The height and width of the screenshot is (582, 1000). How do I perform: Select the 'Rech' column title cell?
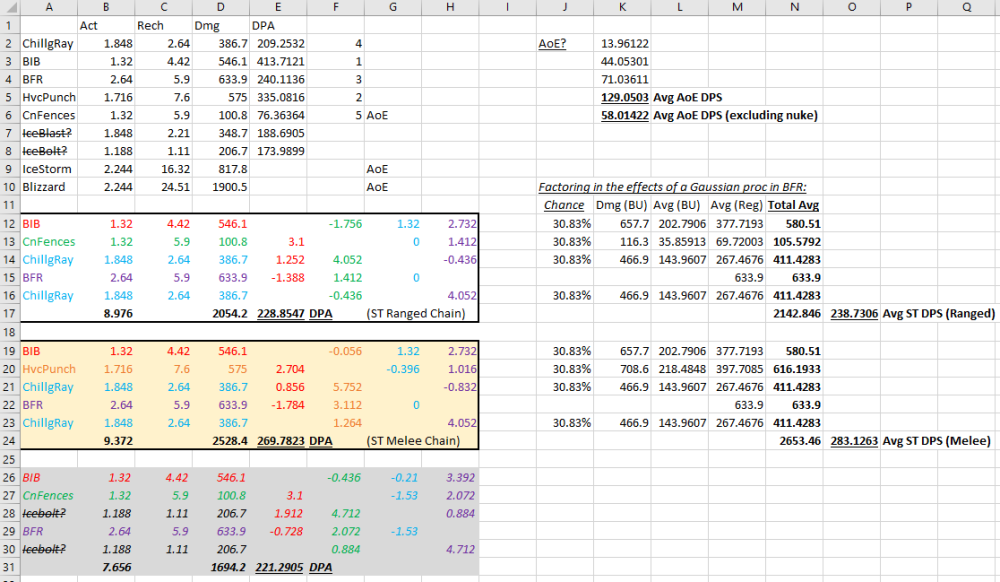point(150,25)
